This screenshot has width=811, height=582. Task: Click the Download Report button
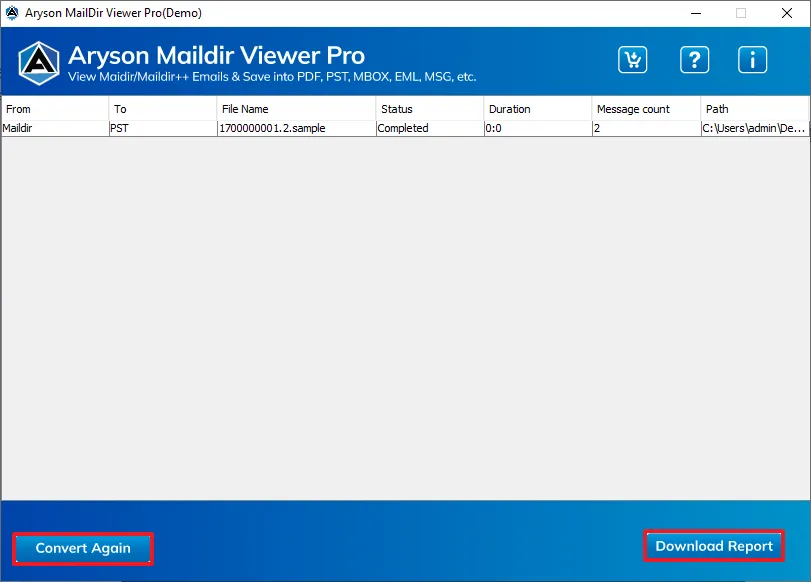click(x=714, y=546)
